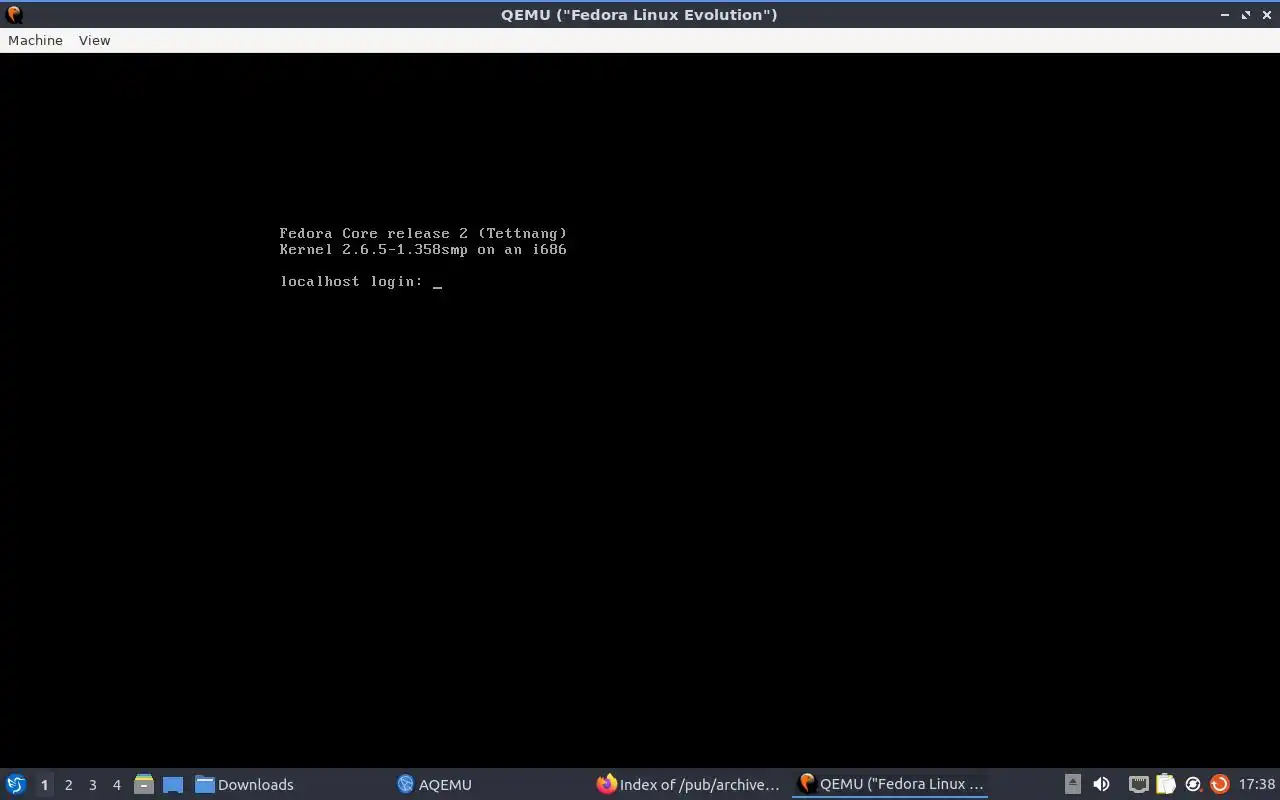Screen dimensions: 1280x800
Task: Click the orange software updater tray icon
Action: tap(1219, 784)
